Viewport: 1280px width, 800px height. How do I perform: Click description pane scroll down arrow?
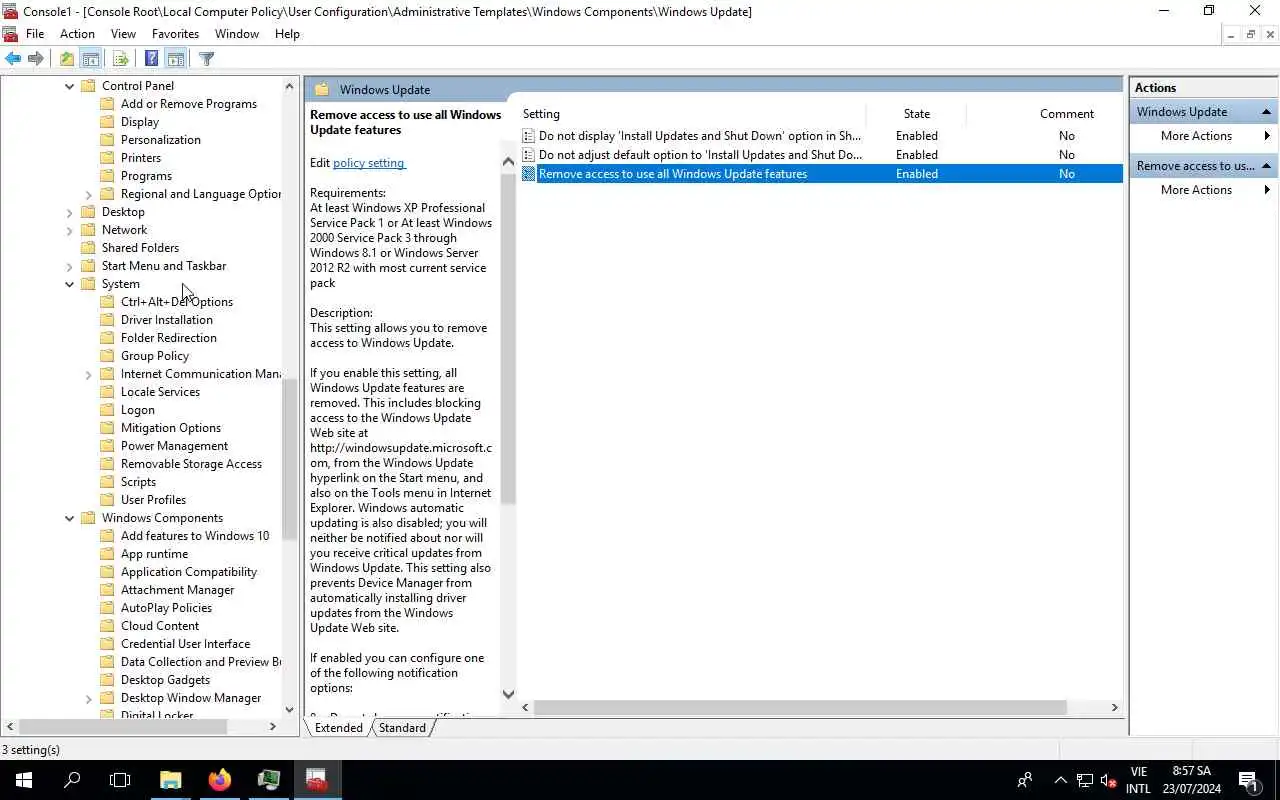pyautogui.click(x=508, y=694)
